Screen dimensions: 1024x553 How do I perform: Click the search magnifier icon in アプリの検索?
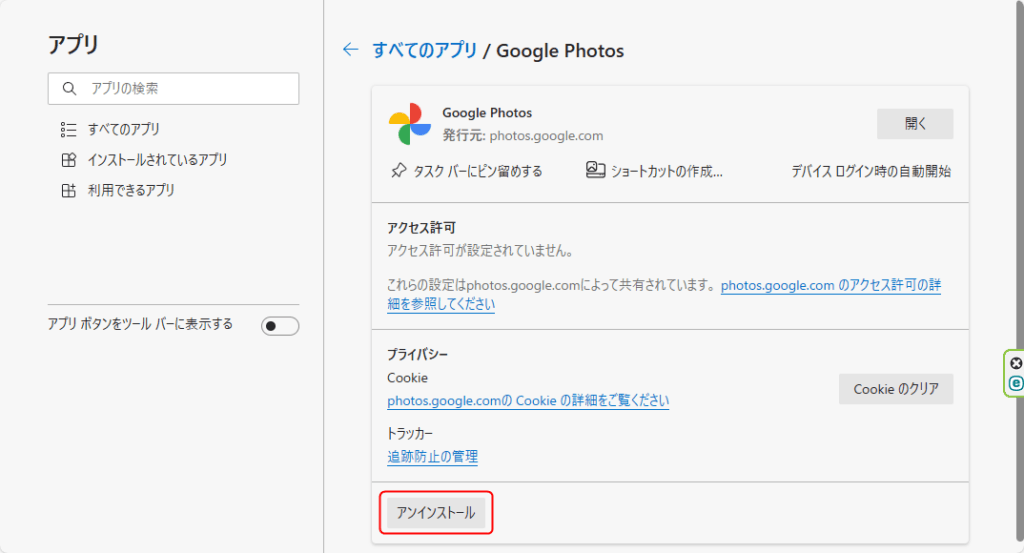(x=69, y=88)
